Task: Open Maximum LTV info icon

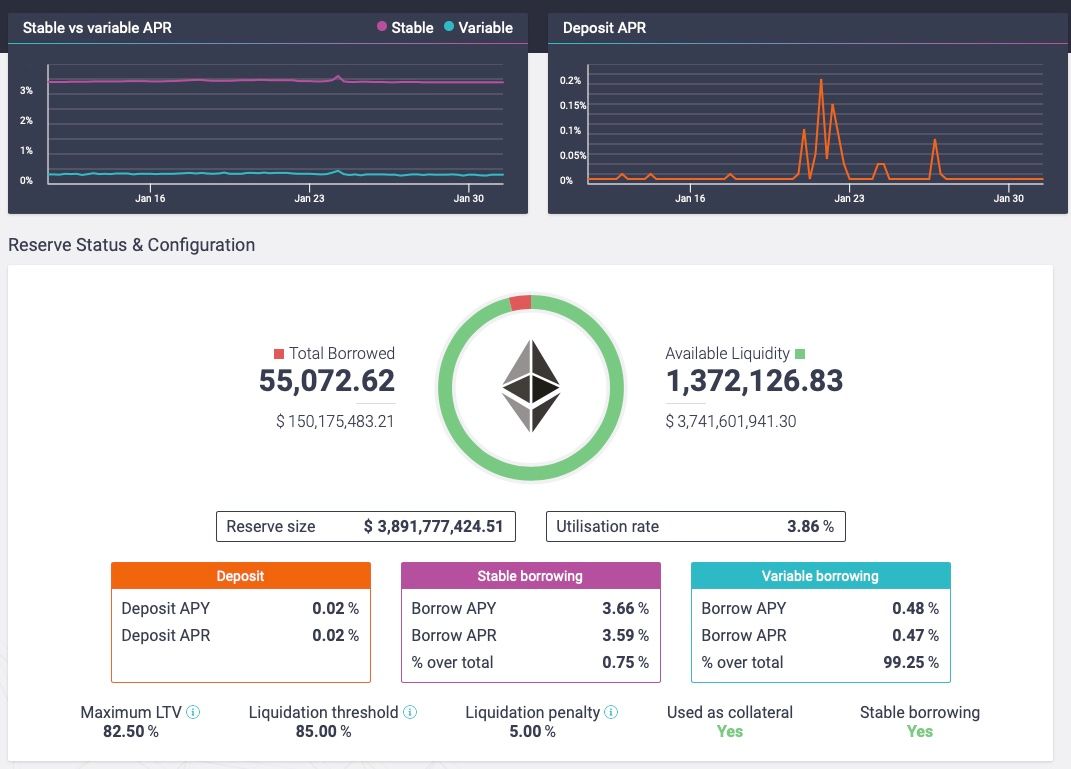Action: click(x=193, y=712)
